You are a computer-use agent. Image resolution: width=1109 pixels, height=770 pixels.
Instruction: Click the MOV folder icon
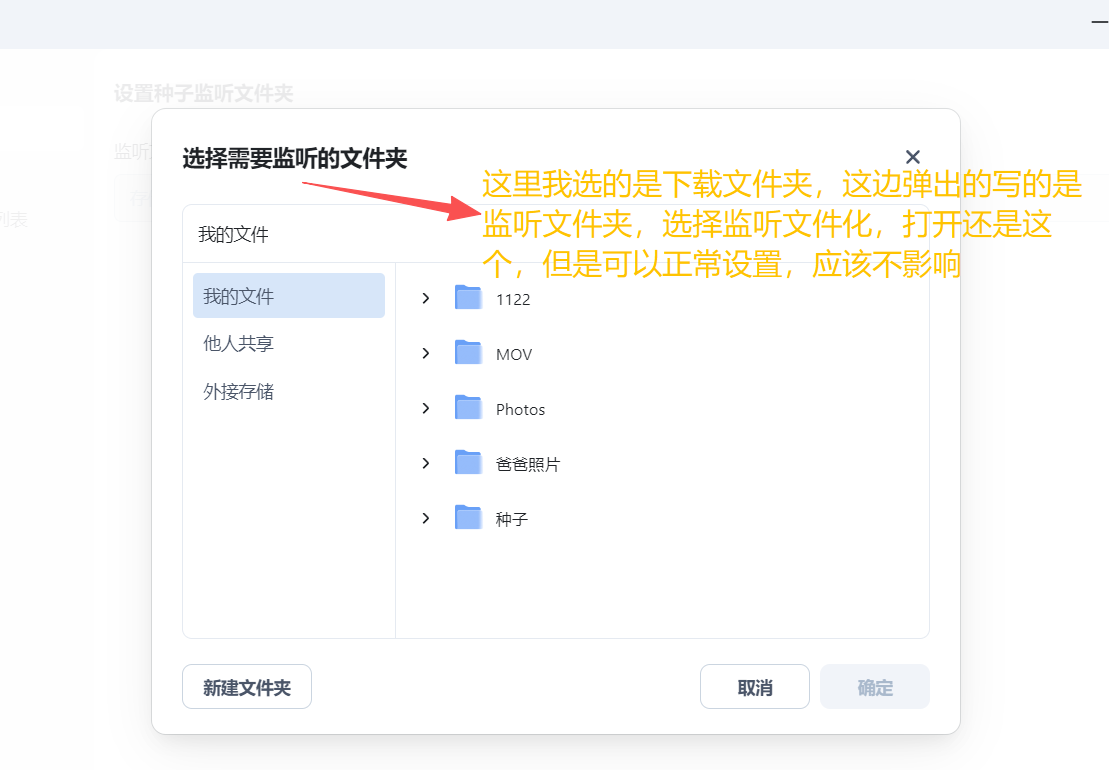[468, 353]
